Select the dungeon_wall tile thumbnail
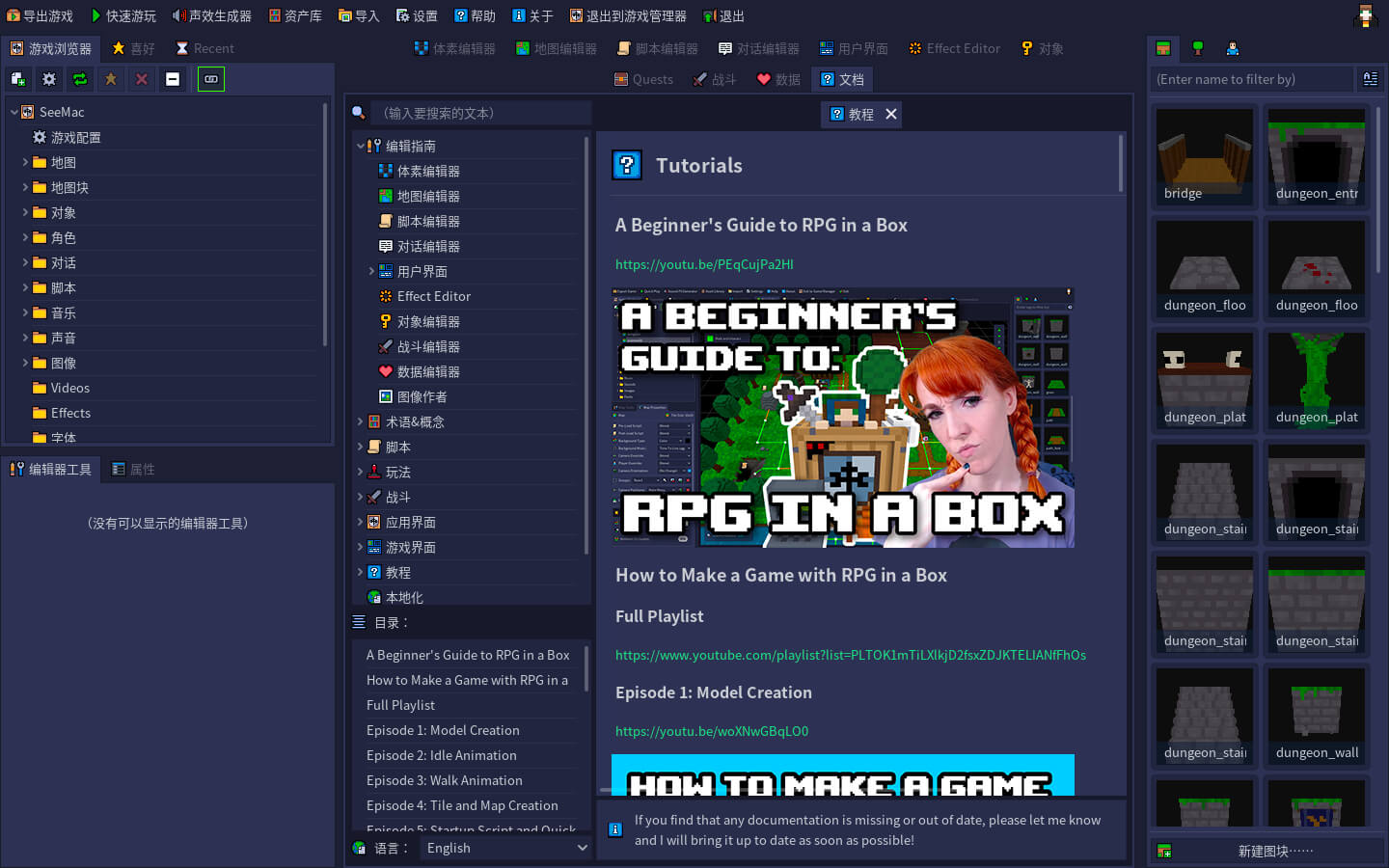1389x868 pixels. pyautogui.click(x=1317, y=716)
